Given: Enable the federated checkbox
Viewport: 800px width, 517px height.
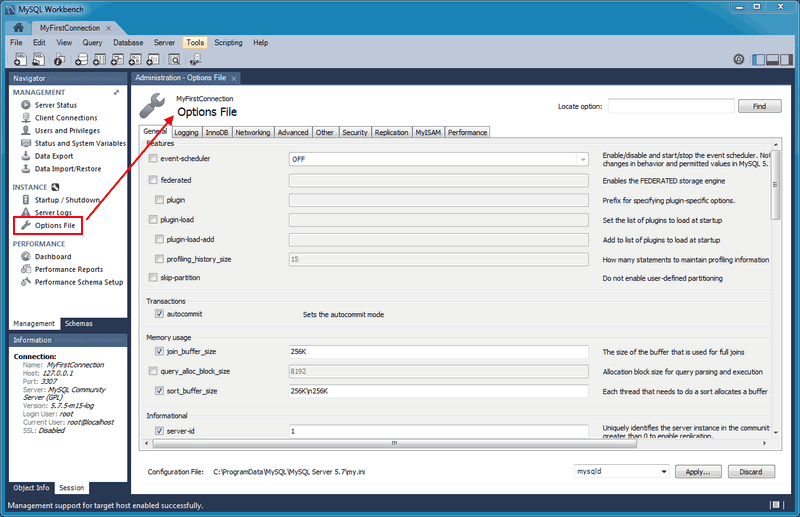Looking at the screenshot, I should click(153, 180).
